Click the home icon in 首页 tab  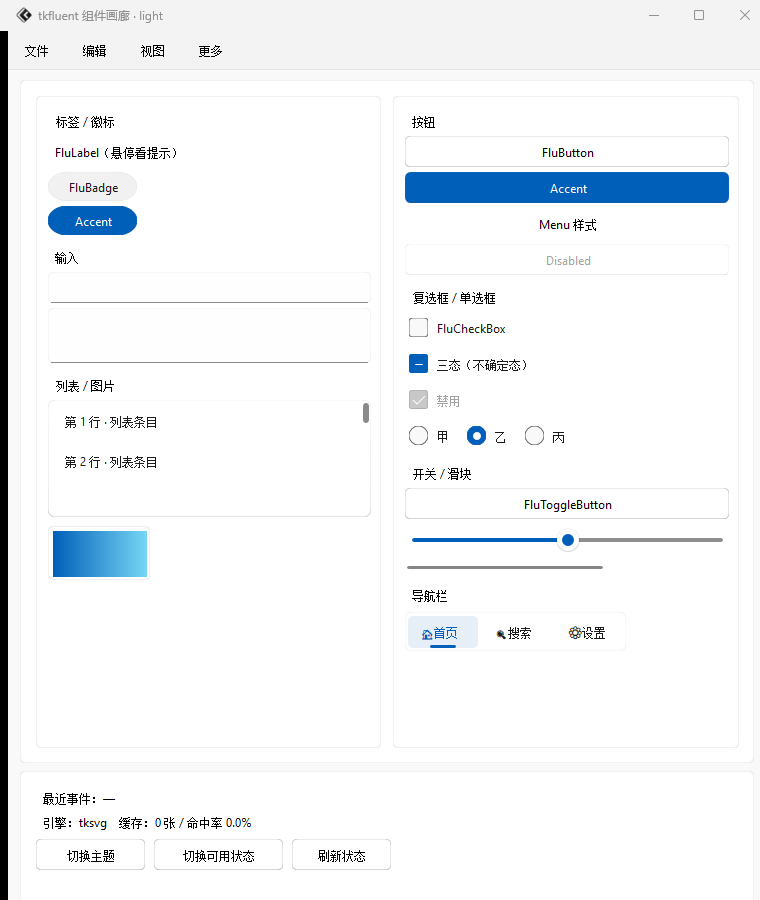[427, 634]
